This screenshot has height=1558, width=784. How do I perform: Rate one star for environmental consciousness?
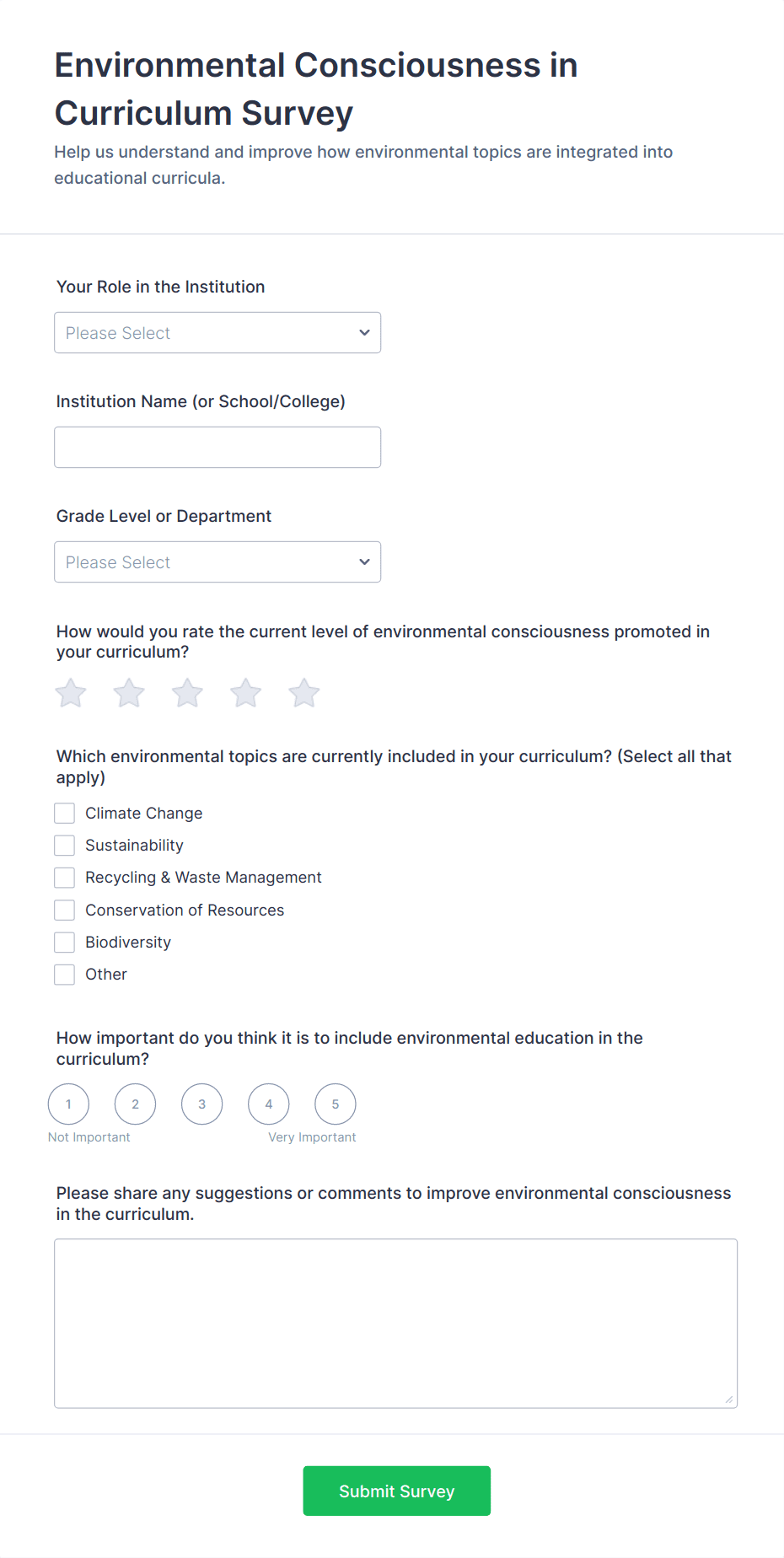click(70, 692)
